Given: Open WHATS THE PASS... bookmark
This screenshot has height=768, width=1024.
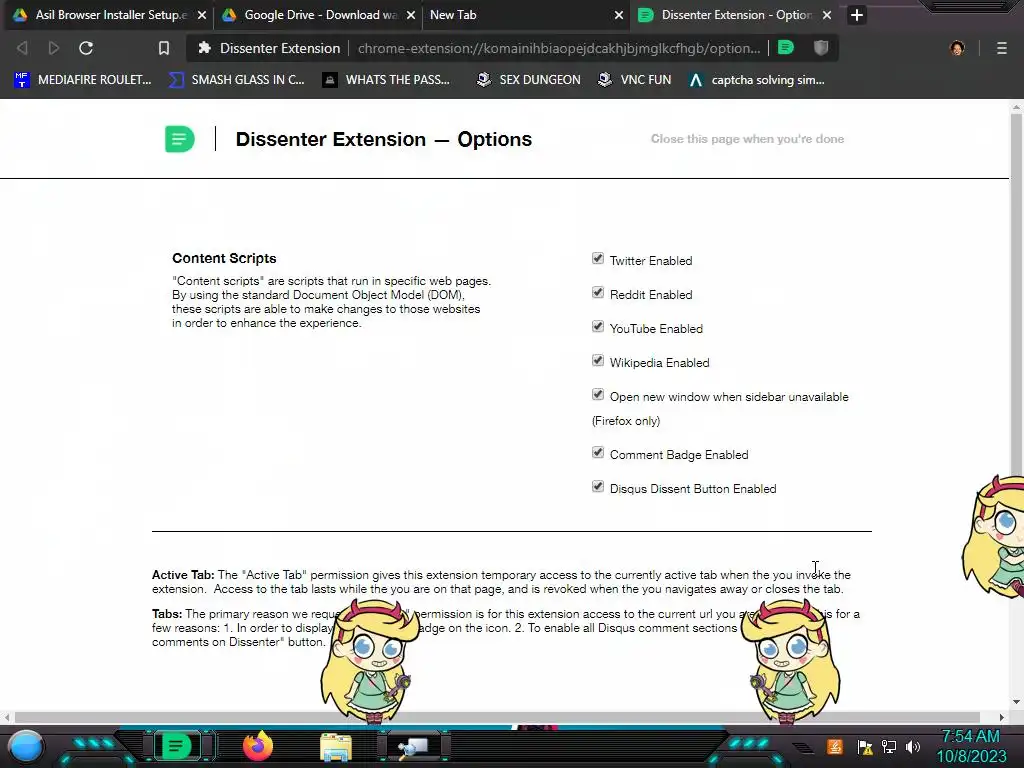Looking at the screenshot, I should (387, 80).
